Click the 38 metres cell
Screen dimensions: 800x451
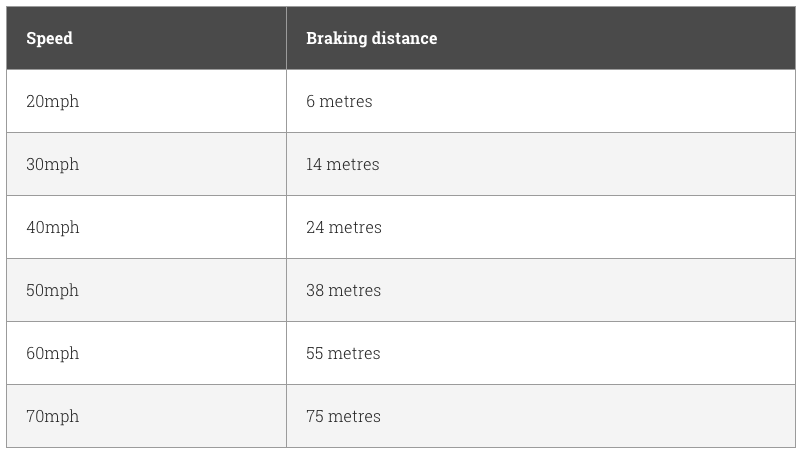click(x=343, y=290)
